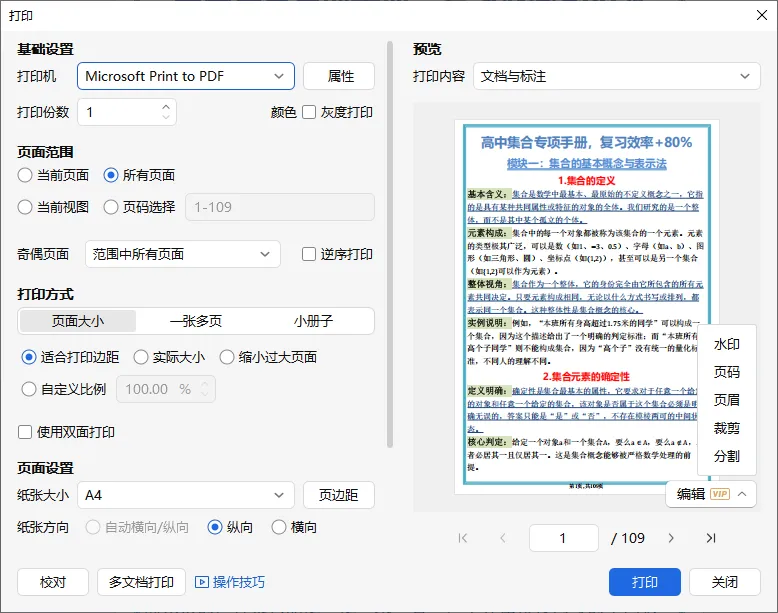Choose 分割 from edit menu

727,456
